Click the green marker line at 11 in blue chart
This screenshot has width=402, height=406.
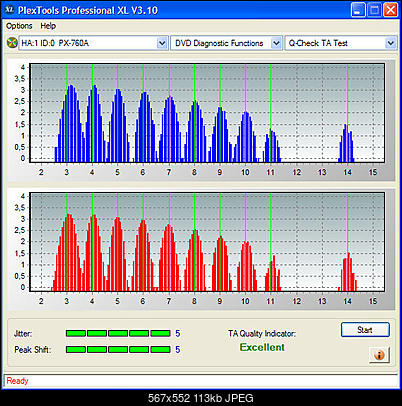point(271,113)
